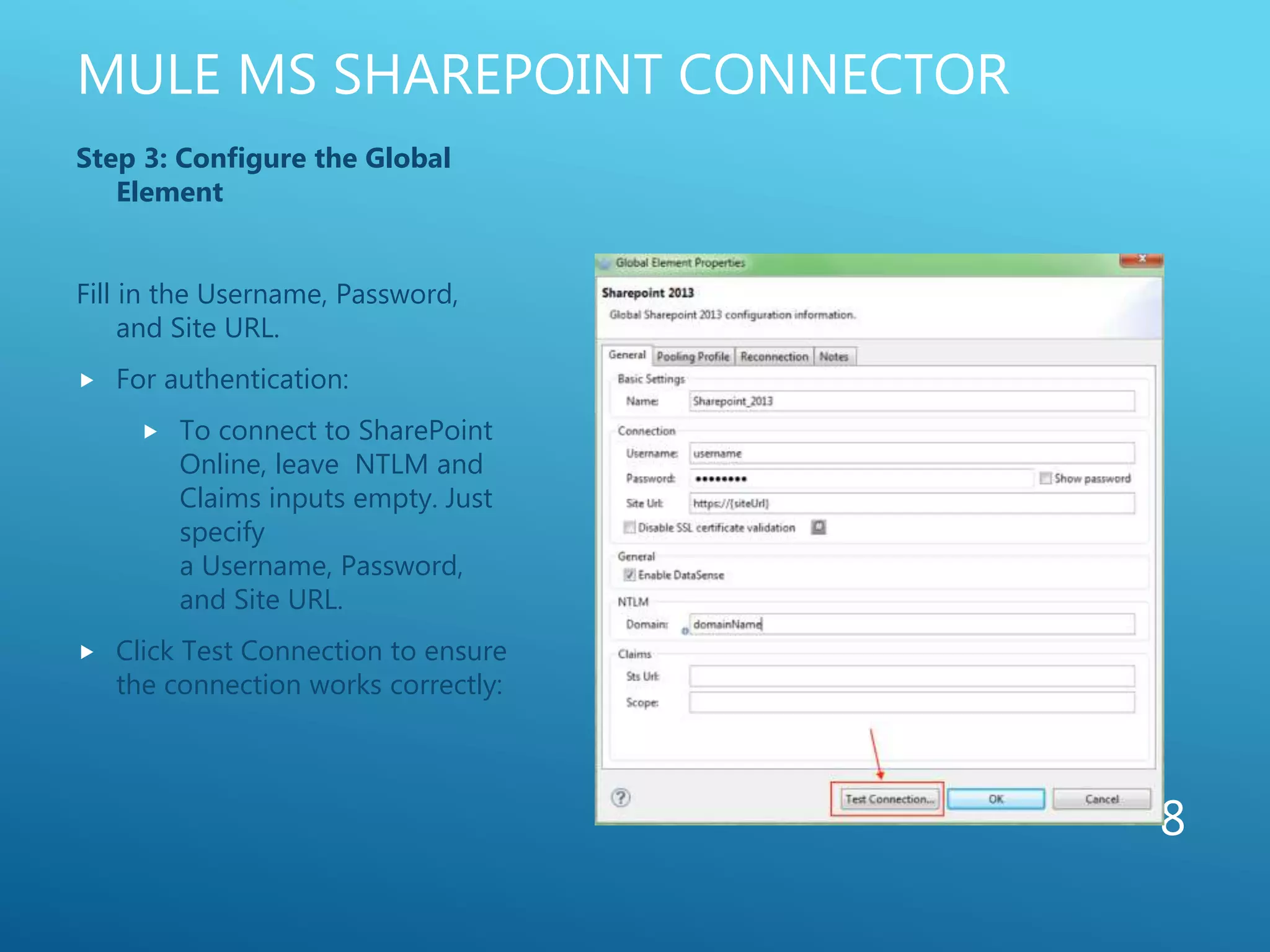Uncheck the Enable DataSense checkbox
Image resolution: width=1270 pixels, height=952 pixels.
pyautogui.click(x=629, y=575)
